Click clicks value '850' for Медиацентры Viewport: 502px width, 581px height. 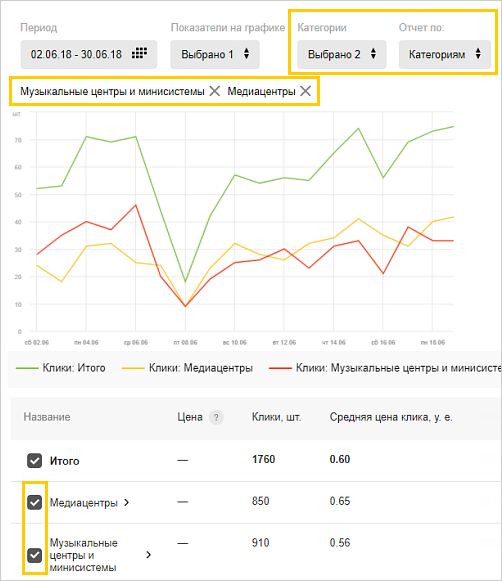[260, 501]
